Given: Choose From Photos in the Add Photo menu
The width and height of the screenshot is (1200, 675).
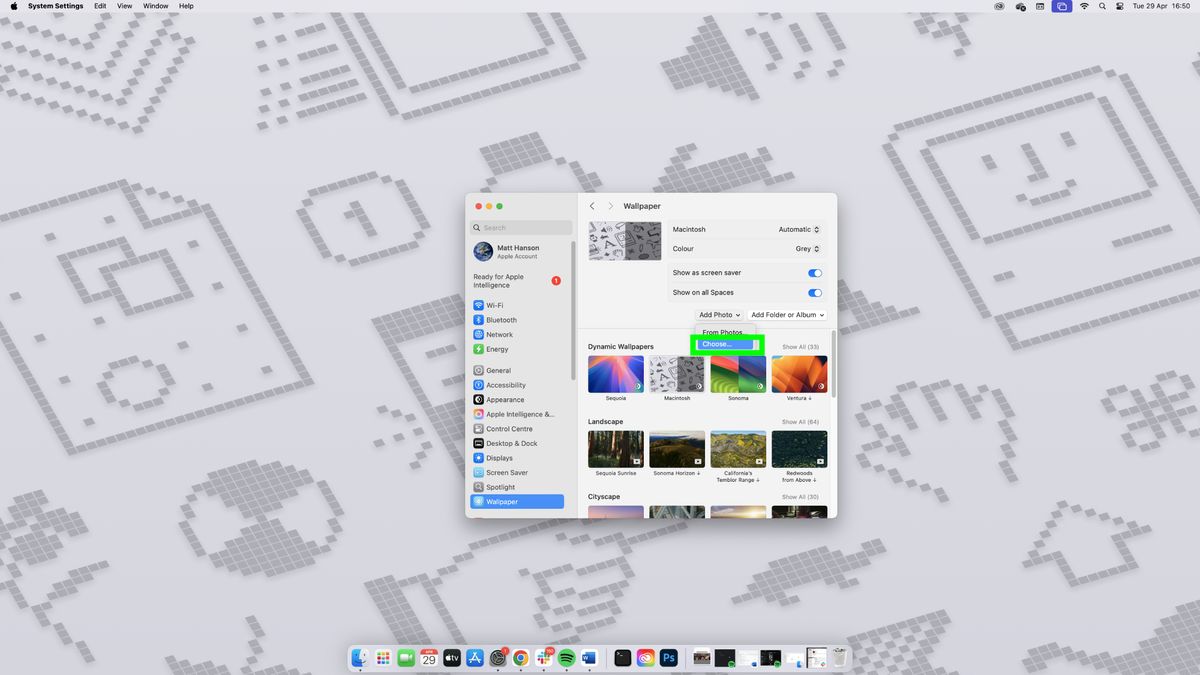Looking at the screenshot, I should [x=722, y=332].
